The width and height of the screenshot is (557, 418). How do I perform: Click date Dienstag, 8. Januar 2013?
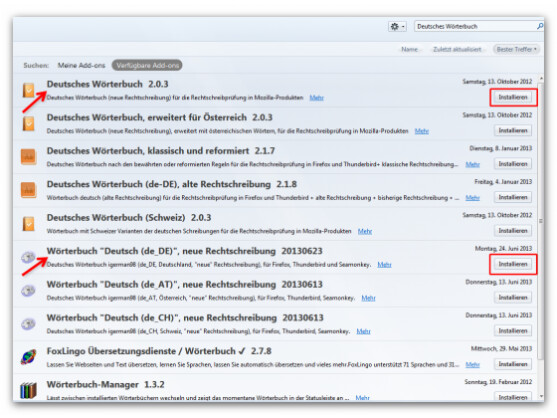501,148
